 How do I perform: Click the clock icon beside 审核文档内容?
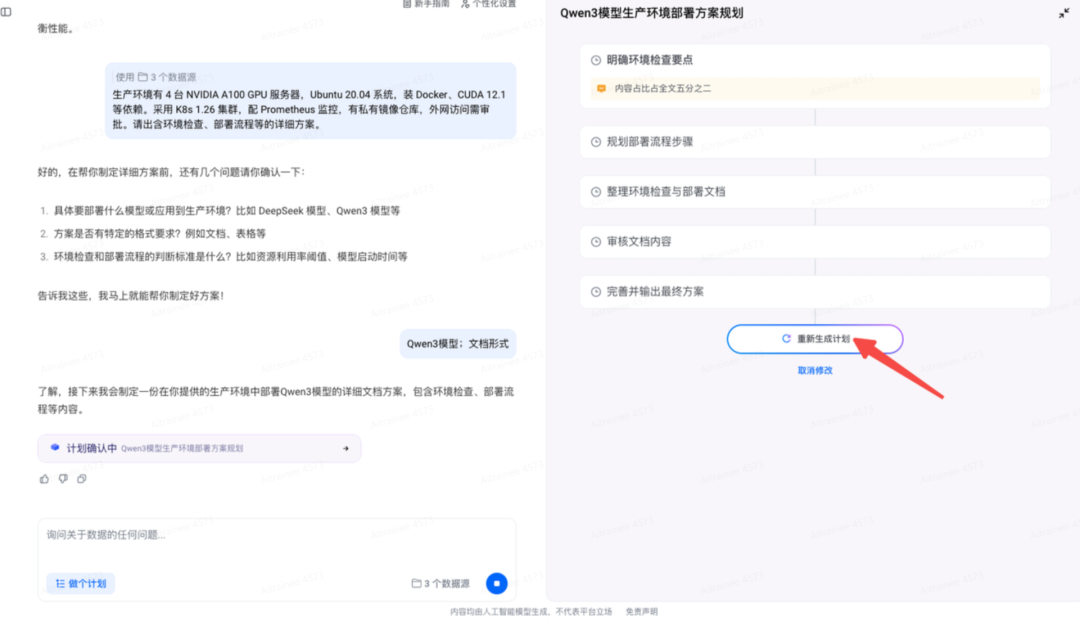point(596,242)
